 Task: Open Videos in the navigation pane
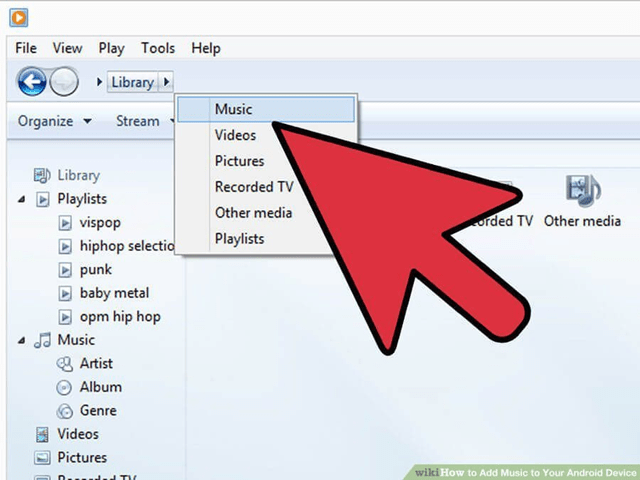click(77, 434)
